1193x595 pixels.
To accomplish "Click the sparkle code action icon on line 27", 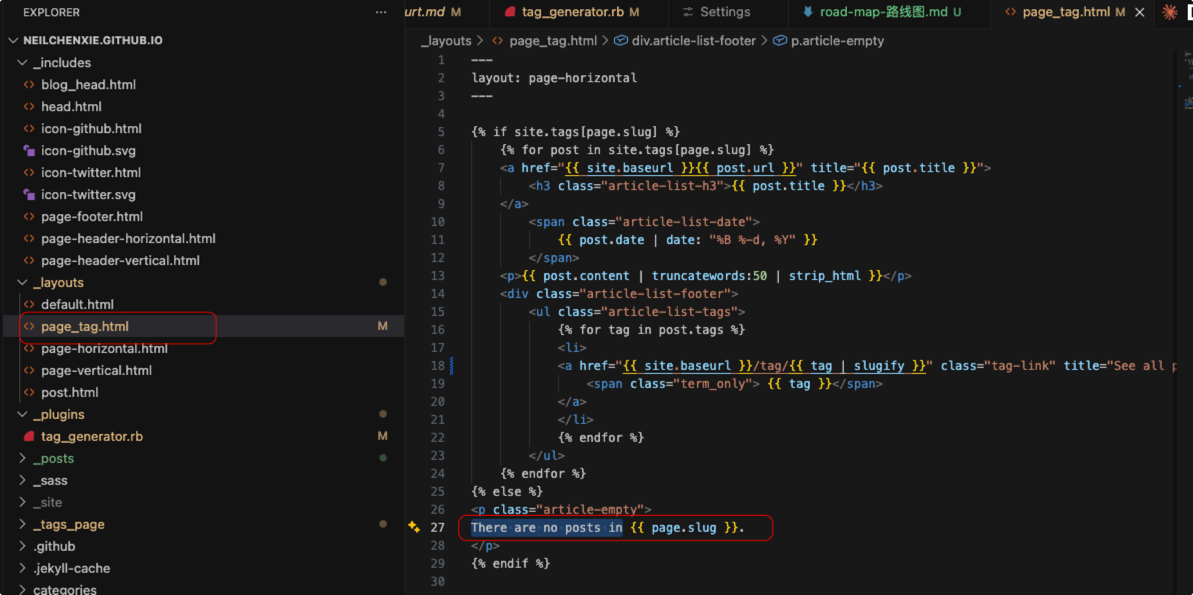I will pos(414,527).
